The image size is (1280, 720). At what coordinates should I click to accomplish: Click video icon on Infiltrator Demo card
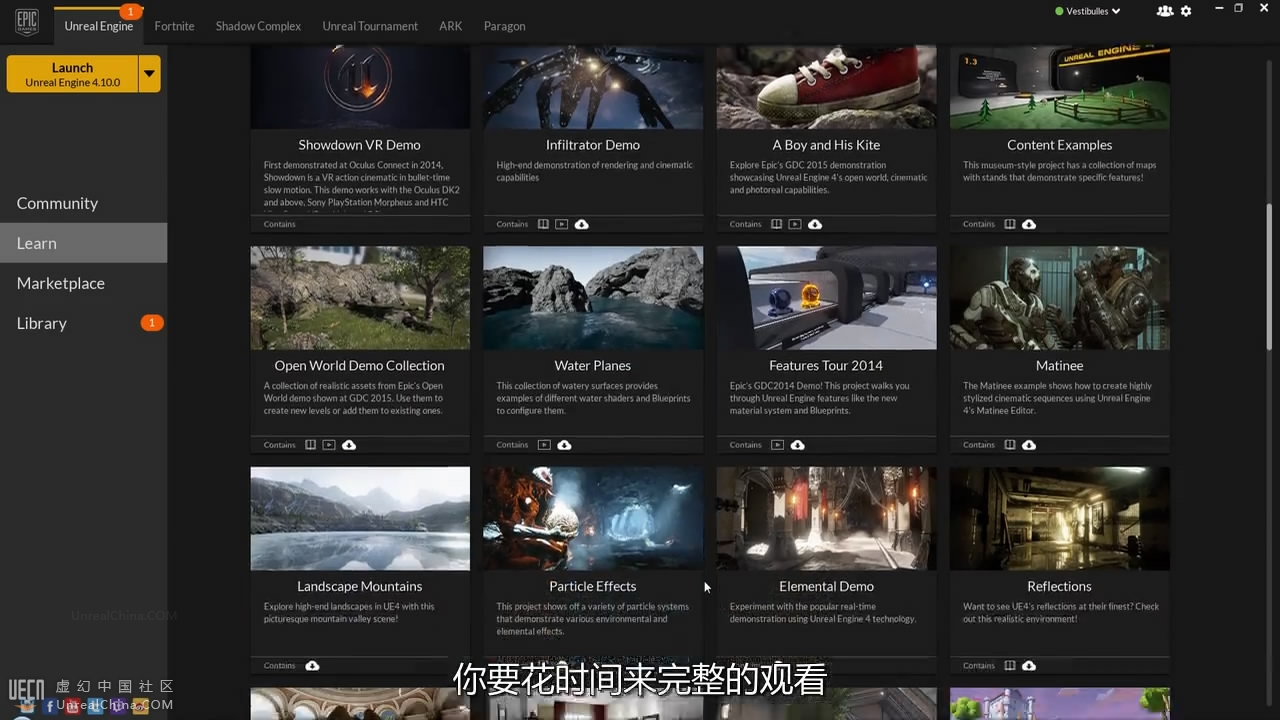pyautogui.click(x=562, y=224)
